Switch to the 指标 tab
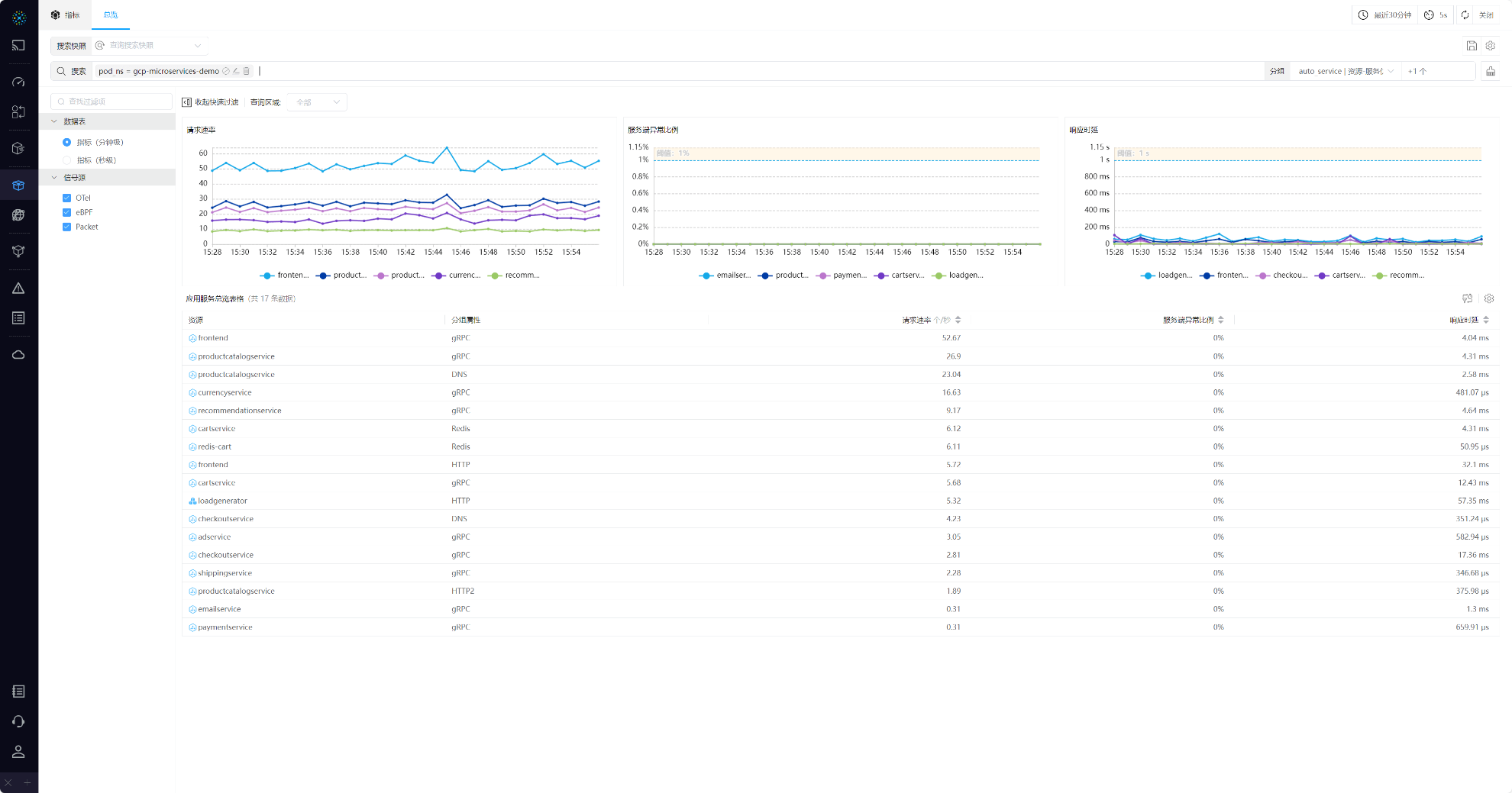The height and width of the screenshot is (793, 1512). coord(66,15)
